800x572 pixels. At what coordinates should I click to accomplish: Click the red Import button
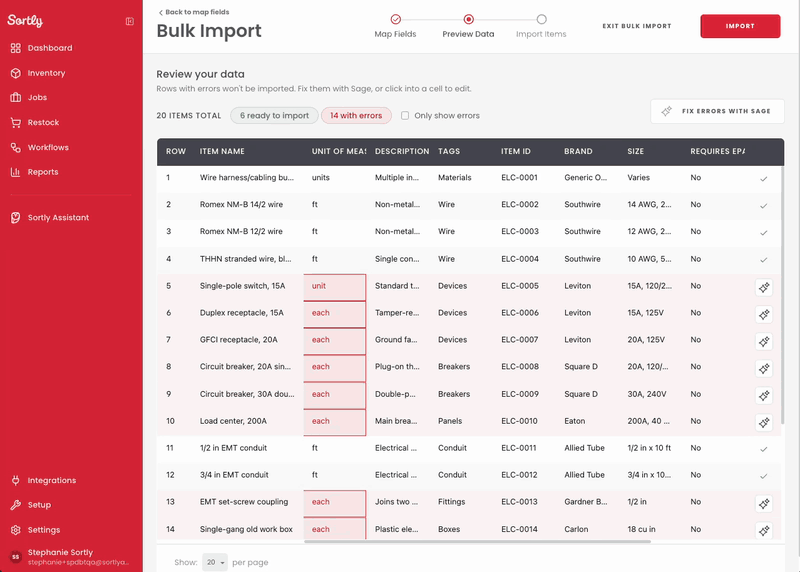pyautogui.click(x=740, y=26)
